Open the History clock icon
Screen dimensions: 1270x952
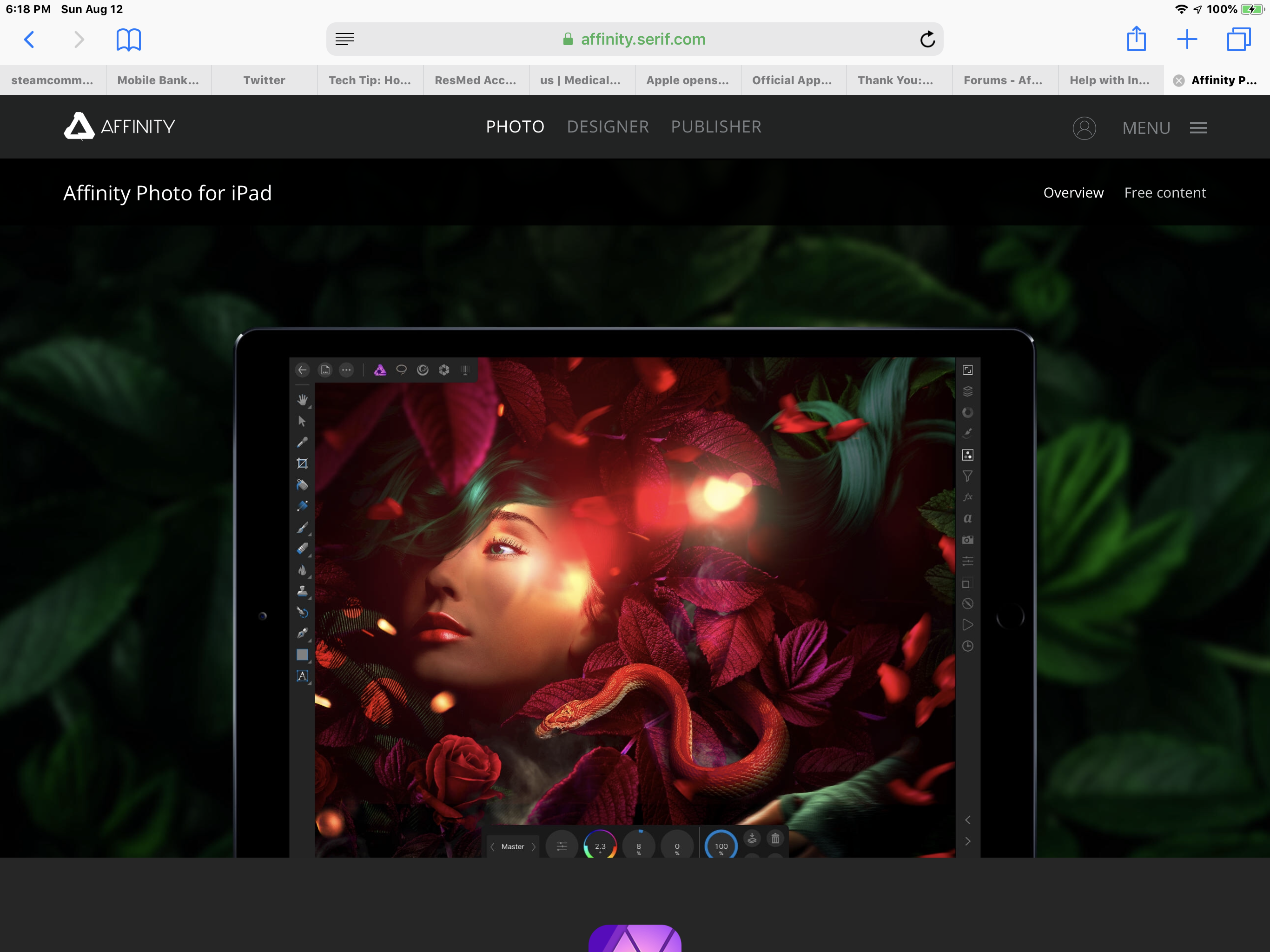click(967, 646)
